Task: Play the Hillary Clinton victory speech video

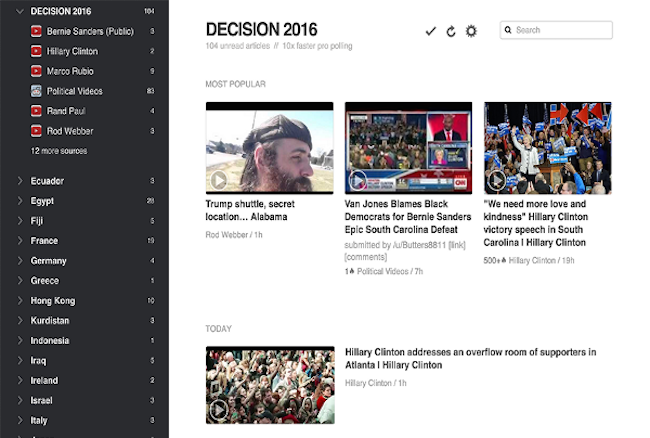Action: 497,180
